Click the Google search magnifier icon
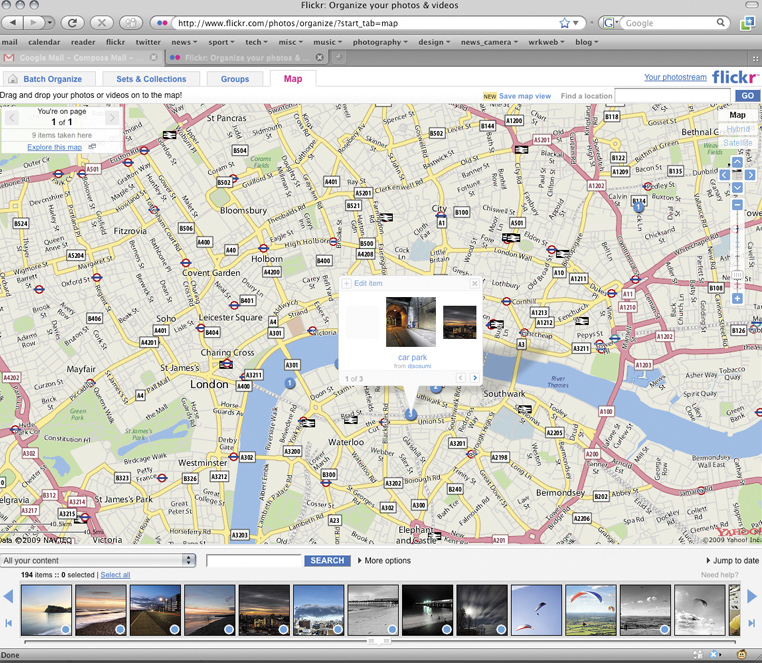The height and width of the screenshot is (663, 762). 721,22
